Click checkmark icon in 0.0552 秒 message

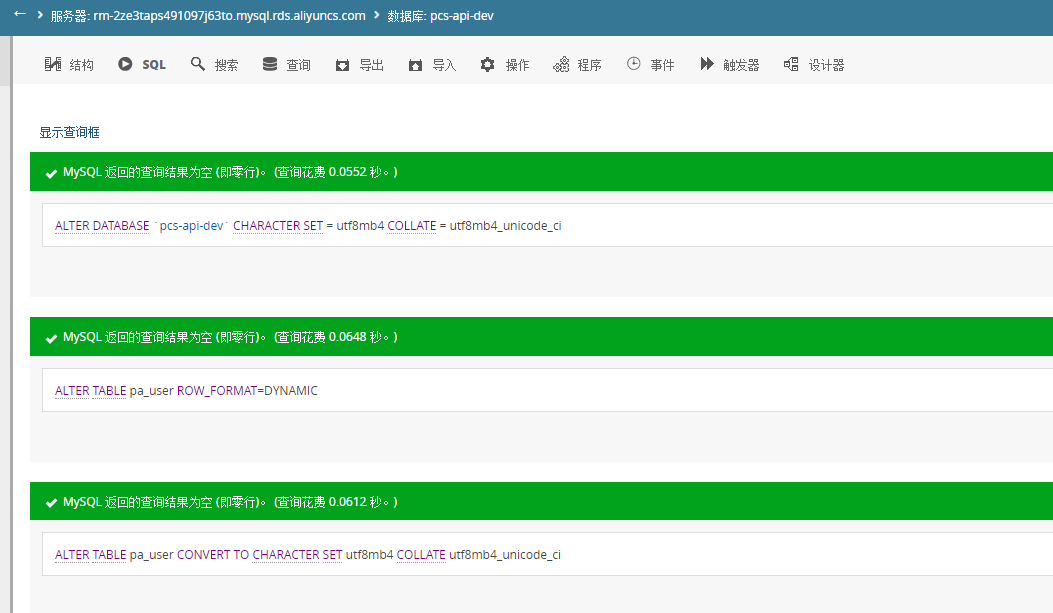point(51,173)
